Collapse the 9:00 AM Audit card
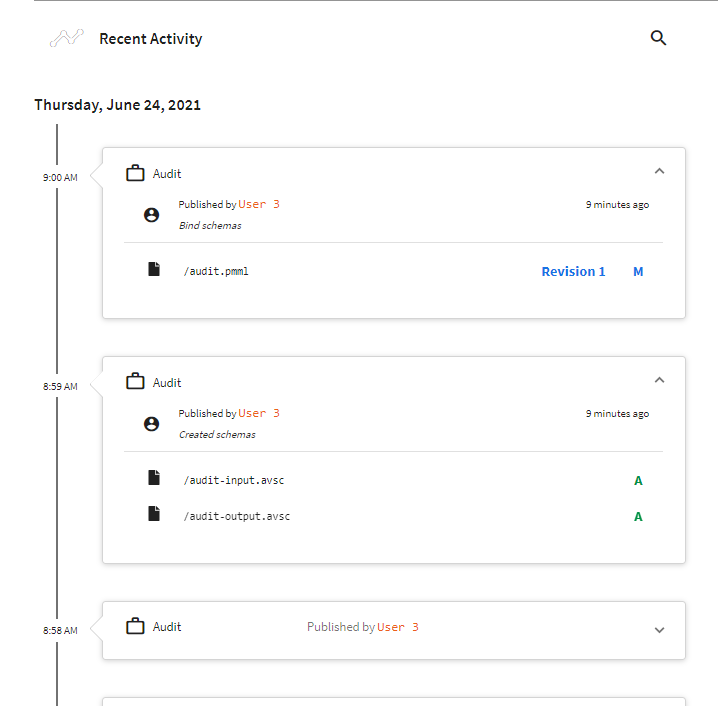Image resolution: width=718 pixels, height=706 pixels. coord(659,171)
